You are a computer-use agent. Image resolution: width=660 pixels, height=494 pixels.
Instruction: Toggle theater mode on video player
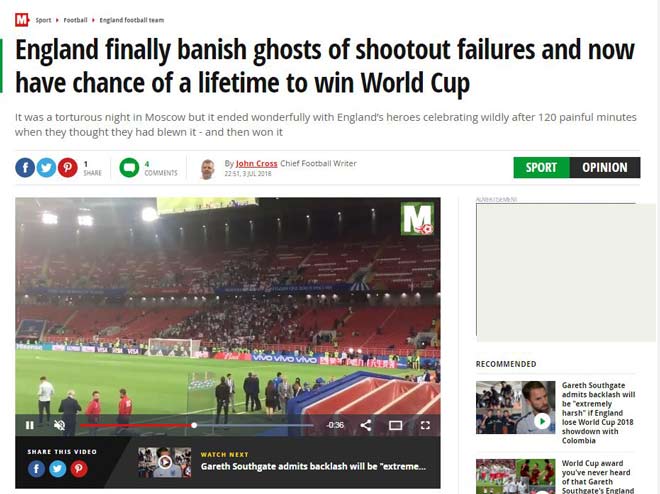coord(396,425)
